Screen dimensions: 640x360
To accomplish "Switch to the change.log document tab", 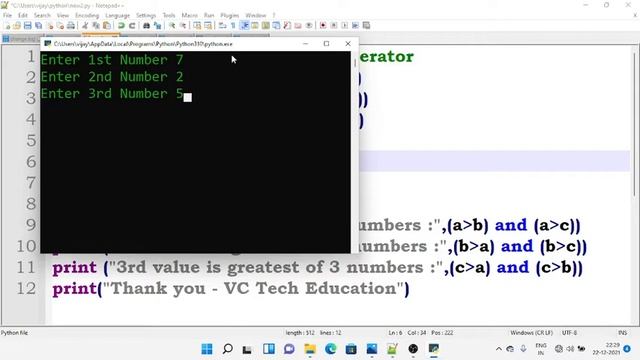I will point(20,39).
